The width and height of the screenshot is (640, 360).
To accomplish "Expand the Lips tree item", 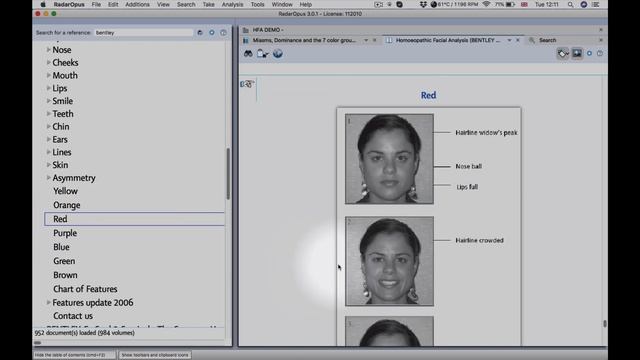I will tap(49, 88).
